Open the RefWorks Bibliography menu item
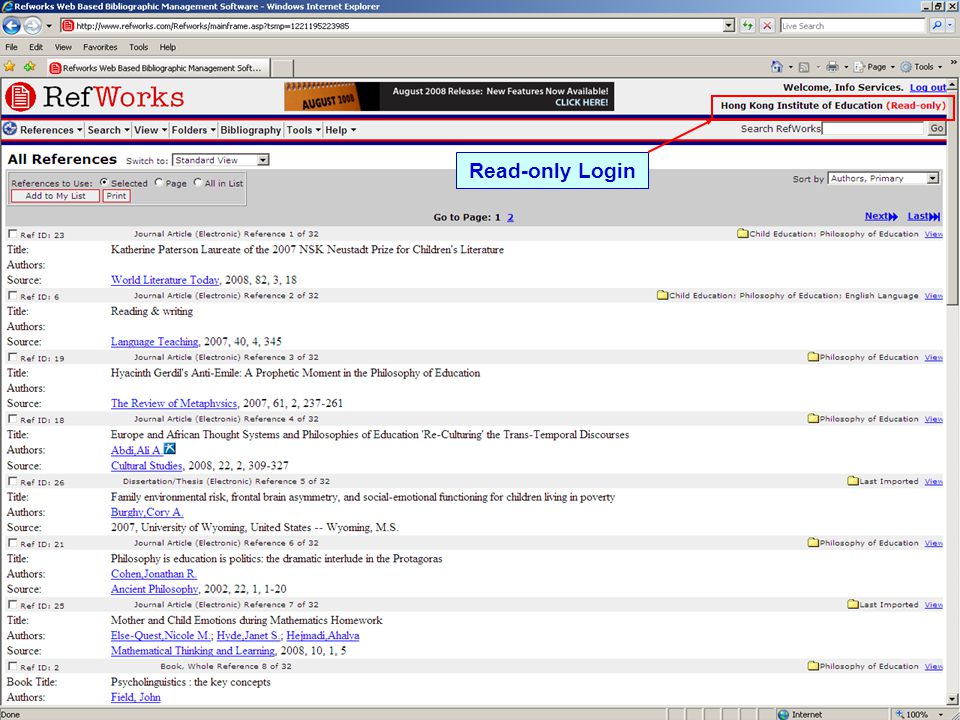960x720 pixels. coord(250,130)
